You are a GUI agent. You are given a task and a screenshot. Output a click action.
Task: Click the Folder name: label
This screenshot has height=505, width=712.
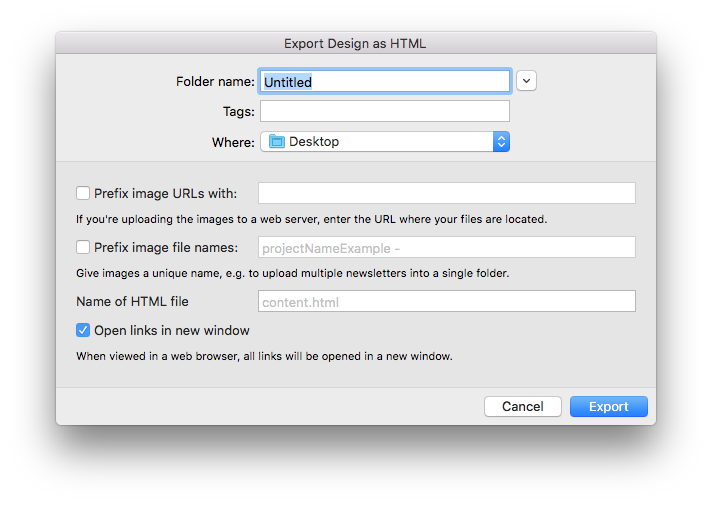coord(215,82)
